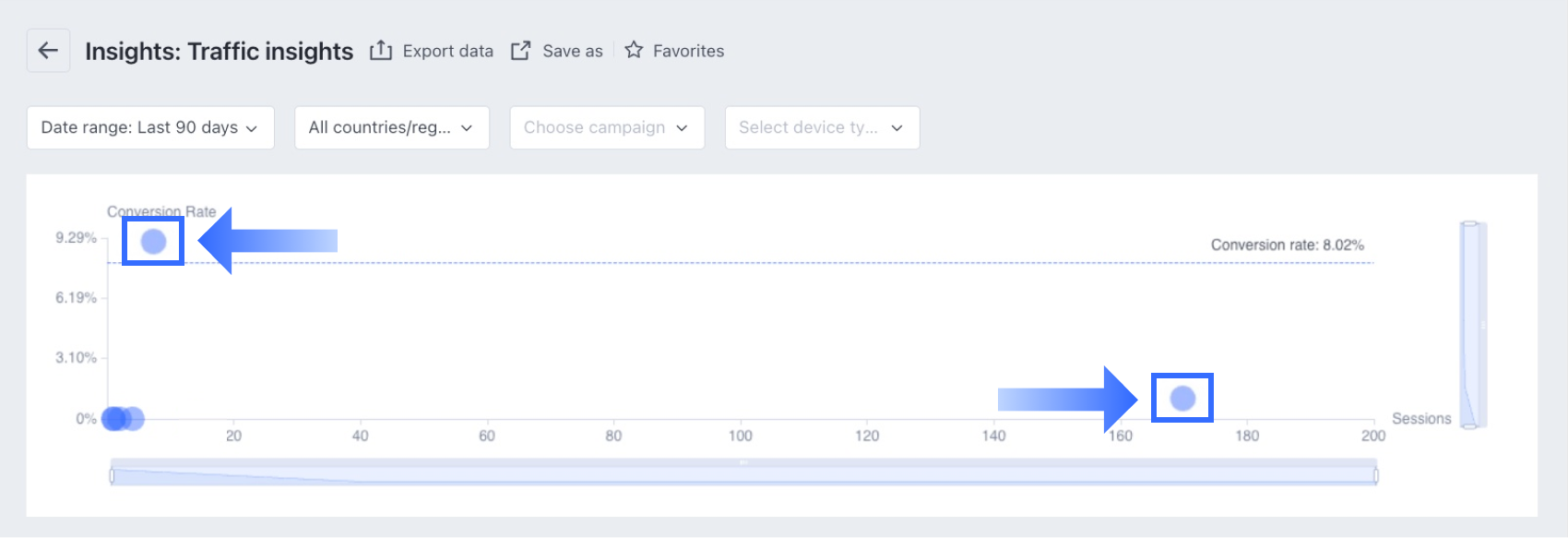Click the Save as text
The height and width of the screenshot is (538, 1568).
(572, 51)
